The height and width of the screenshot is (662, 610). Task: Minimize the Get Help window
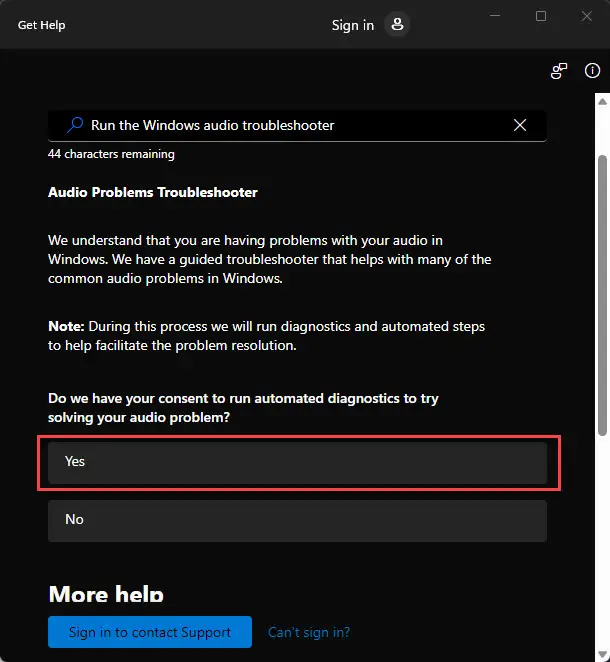point(495,16)
